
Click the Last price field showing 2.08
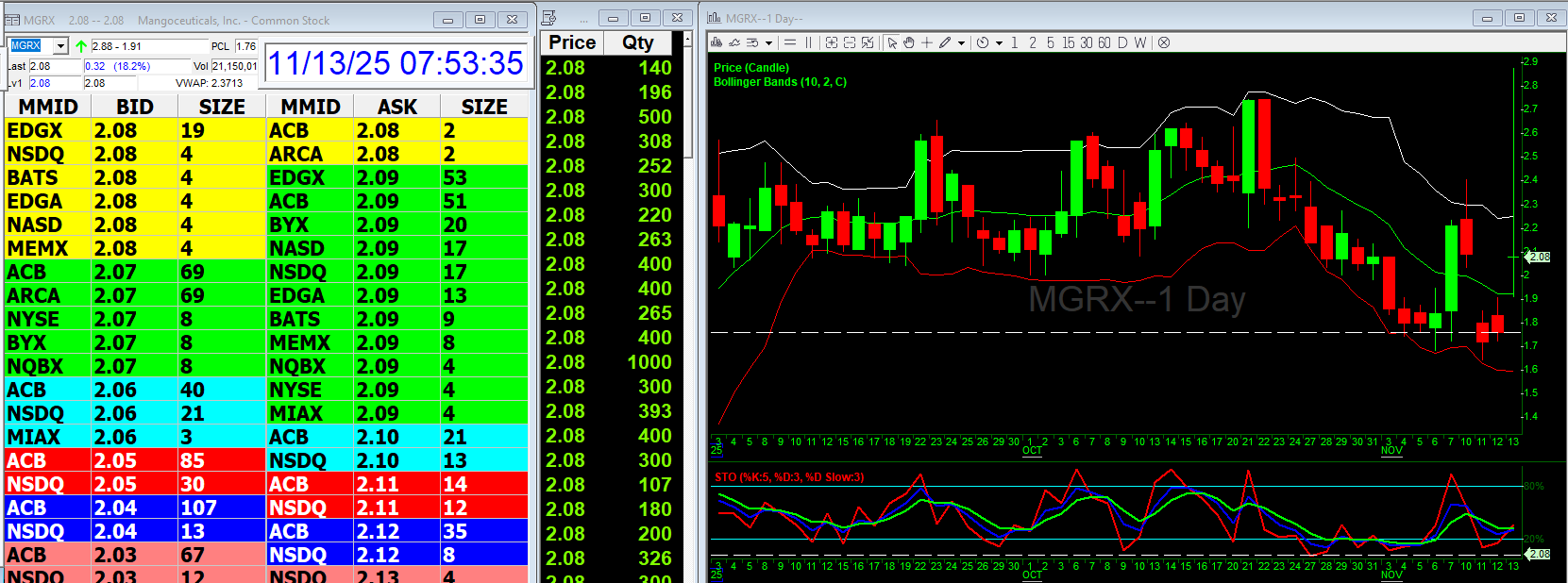pos(53,66)
